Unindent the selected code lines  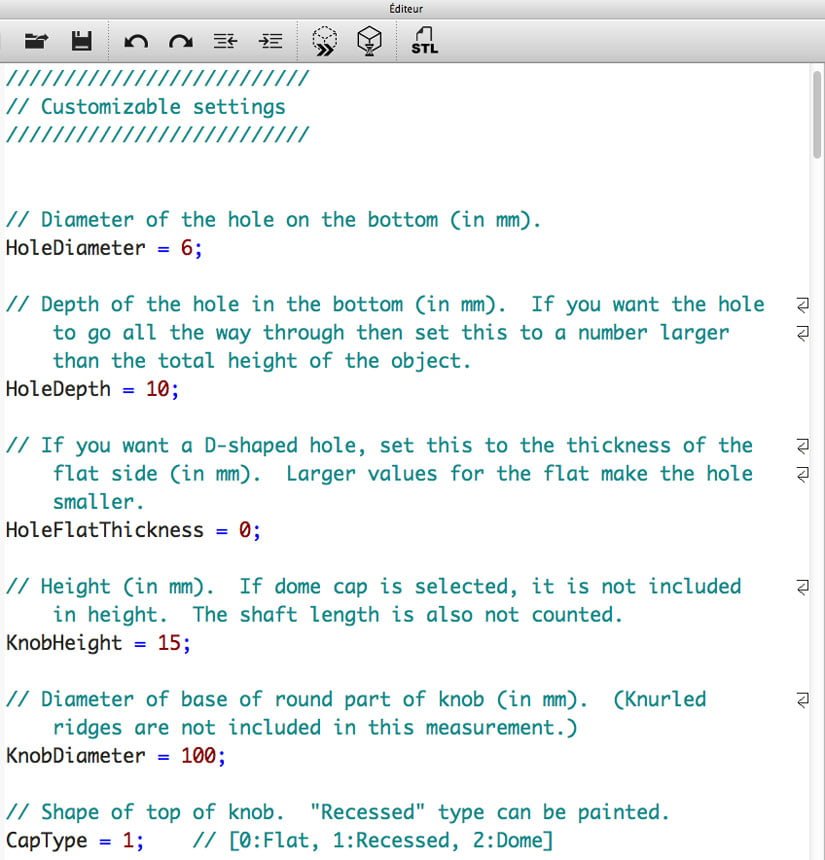225,41
